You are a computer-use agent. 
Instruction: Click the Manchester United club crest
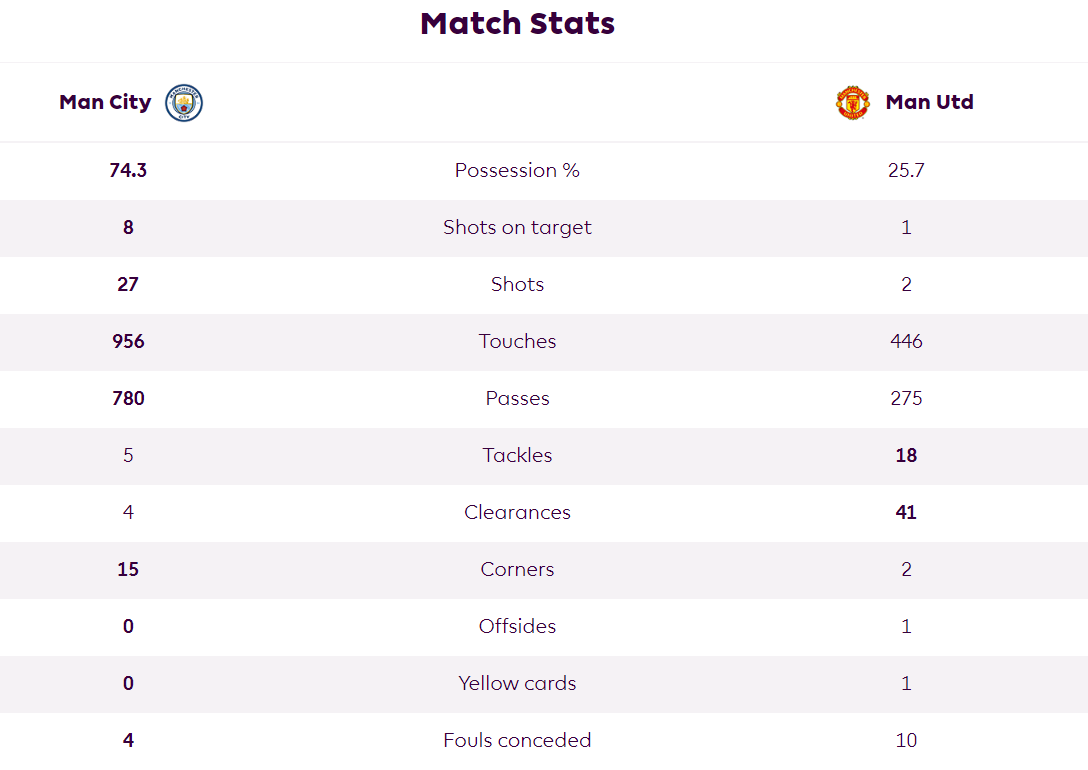coord(853,103)
